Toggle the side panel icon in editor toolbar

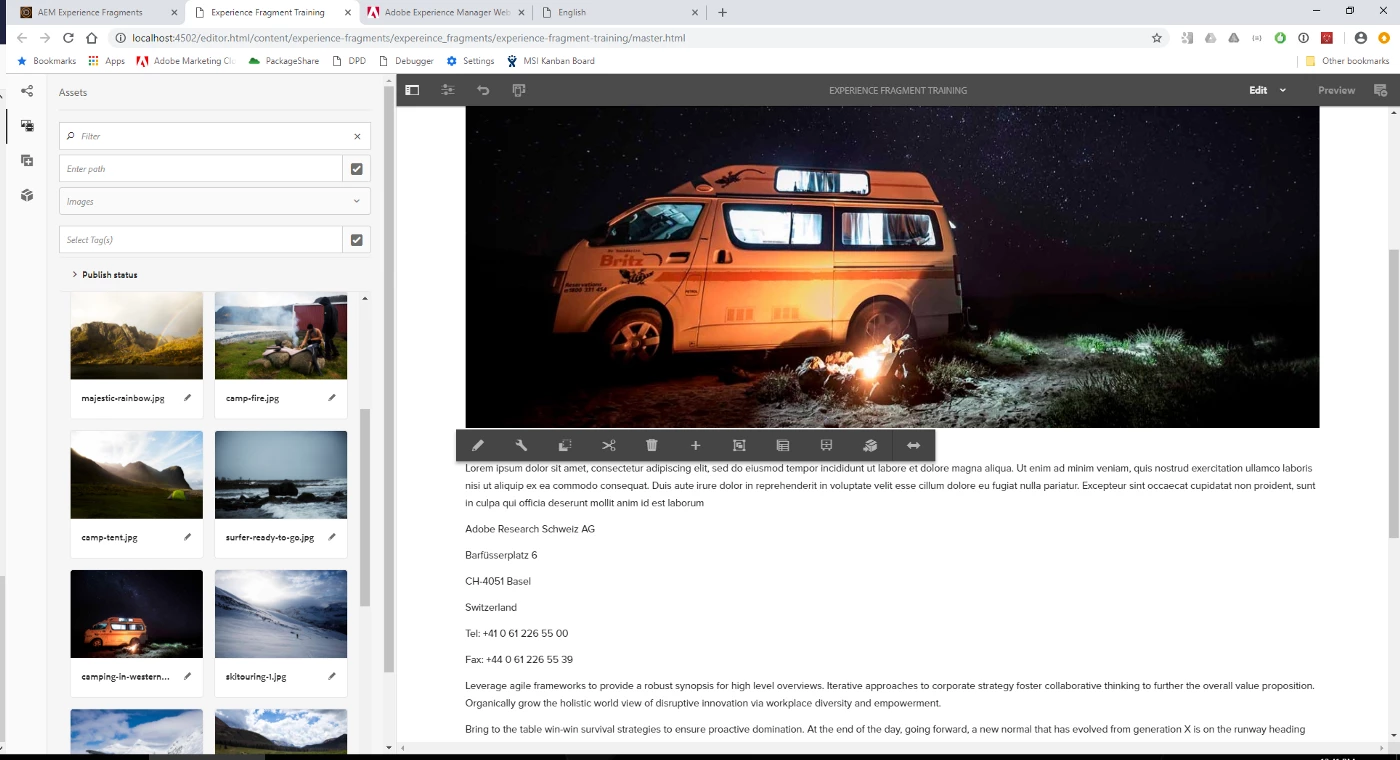coord(412,90)
